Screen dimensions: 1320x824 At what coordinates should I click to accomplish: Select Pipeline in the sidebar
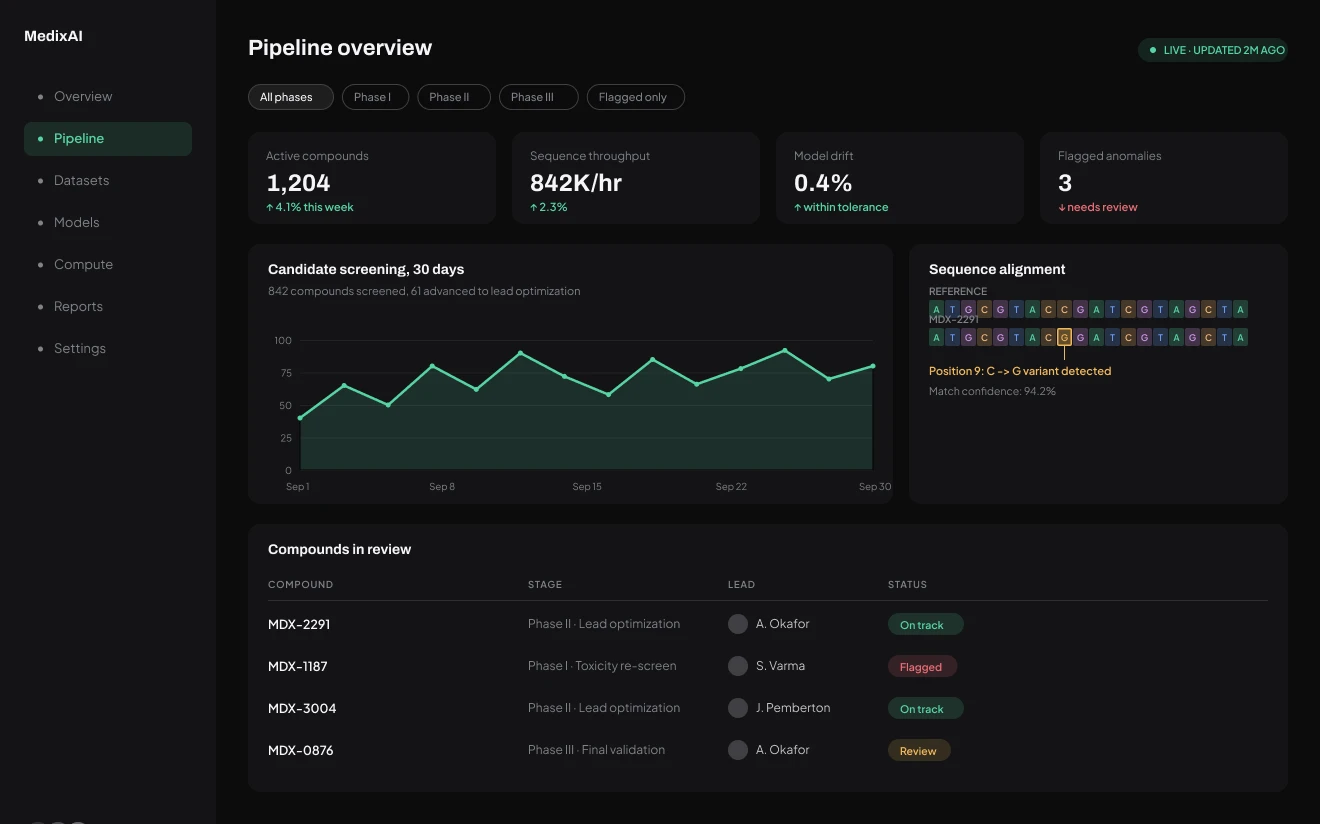(108, 139)
